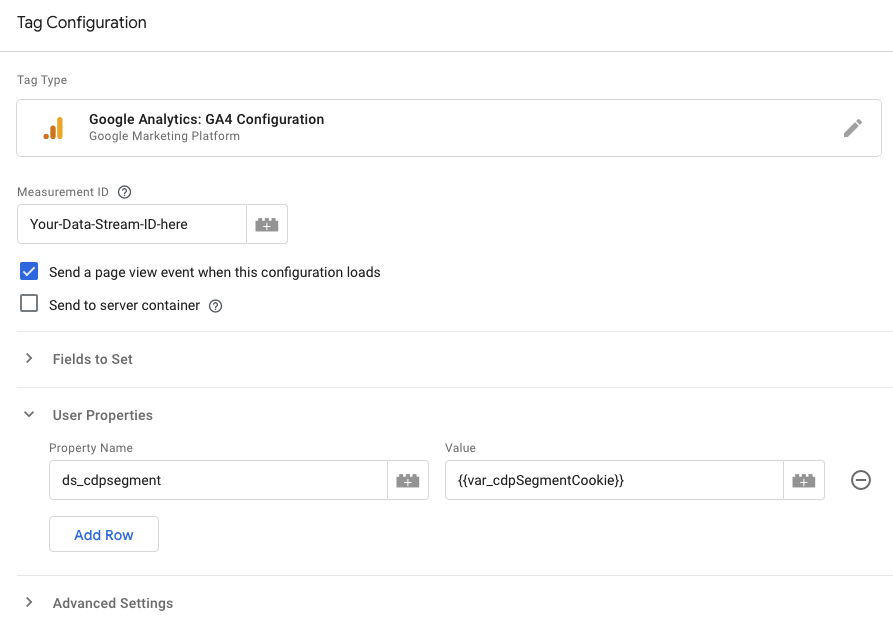Viewport: 893px width, 629px height.
Task: Enable Send to server container checkbox
Action: [29, 303]
